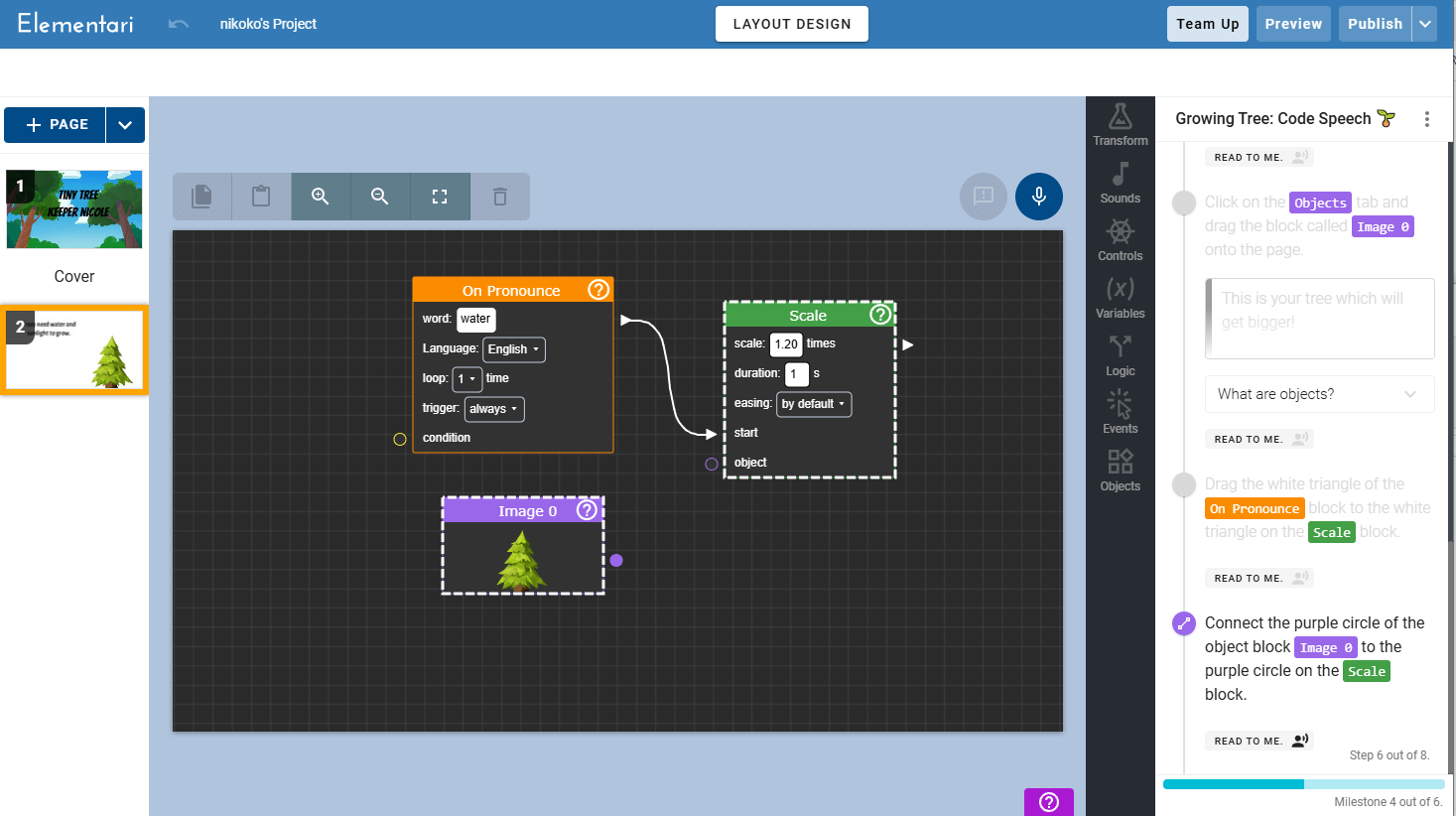This screenshot has width=1456, height=816.
Task: Click the Layout Design button
Action: click(x=791, y=24)
